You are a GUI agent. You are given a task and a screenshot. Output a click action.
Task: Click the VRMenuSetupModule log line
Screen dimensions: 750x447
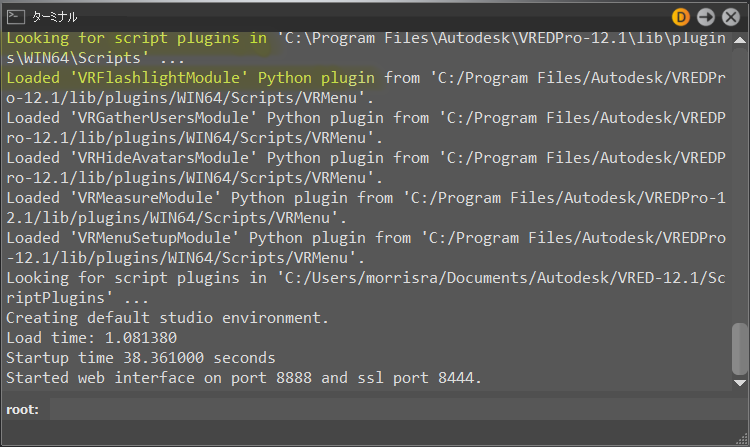366,248
